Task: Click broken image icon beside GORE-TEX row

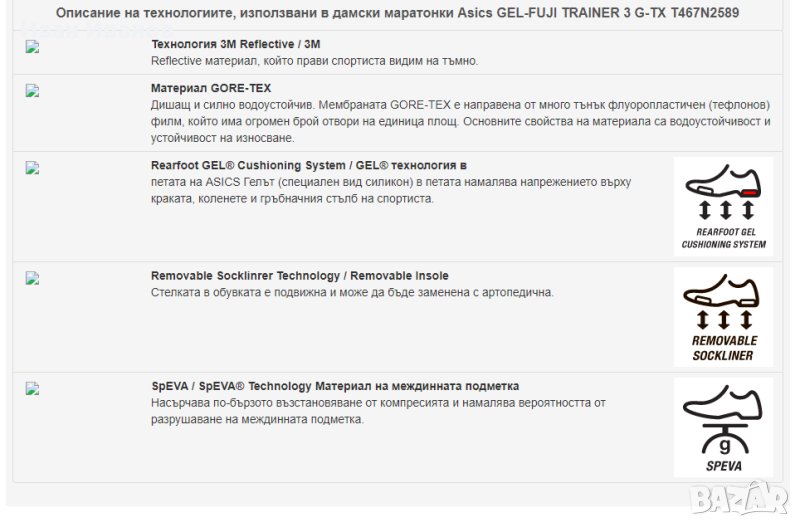Action: (32, 90)
